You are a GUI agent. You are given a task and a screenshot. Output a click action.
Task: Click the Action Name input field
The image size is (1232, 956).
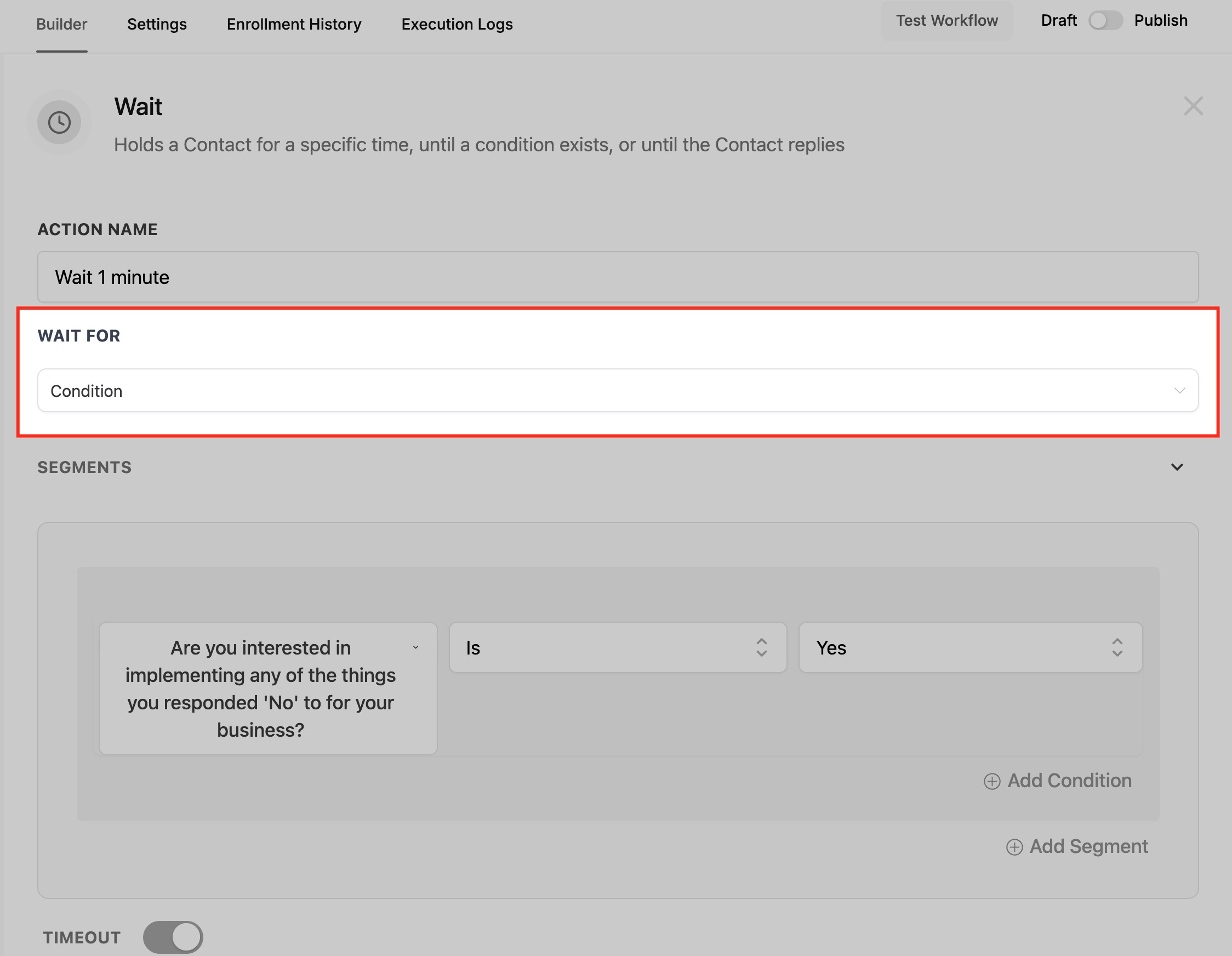pyautogui.click(x=617, y=277)
